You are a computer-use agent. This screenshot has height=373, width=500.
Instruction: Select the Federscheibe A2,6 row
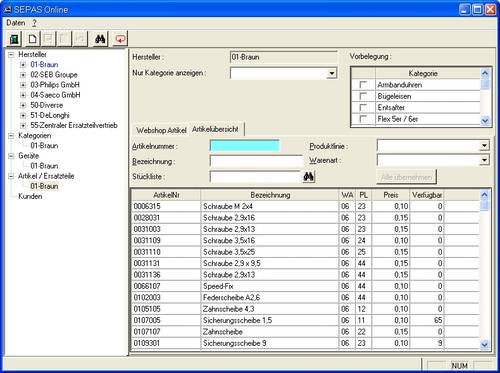point(305,297)
